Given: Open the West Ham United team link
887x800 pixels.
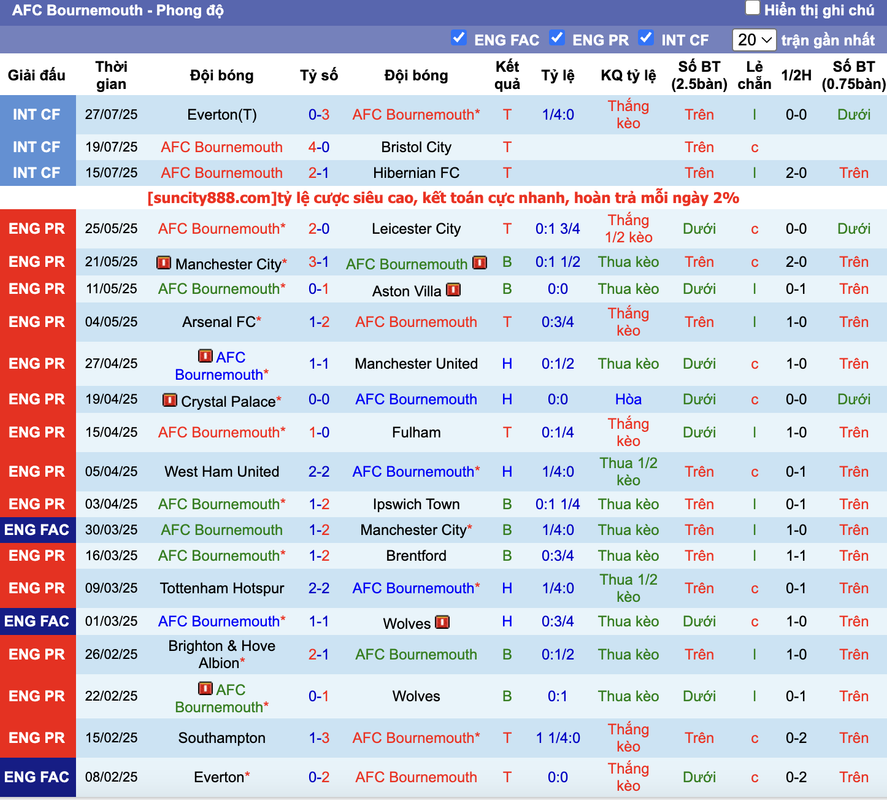Looking at the screenshot, I should coord(222,471).
